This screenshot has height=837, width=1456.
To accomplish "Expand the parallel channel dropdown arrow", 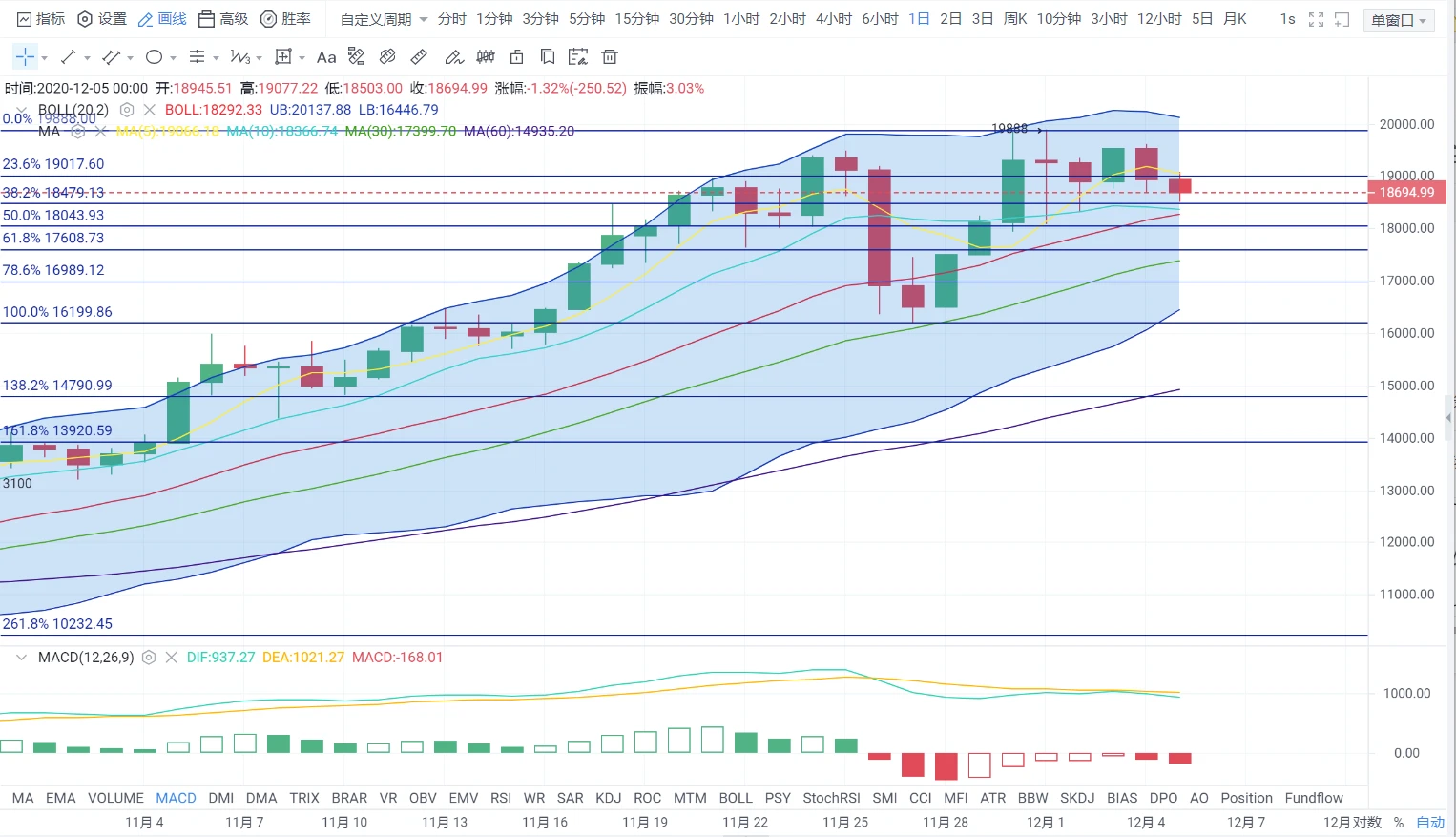I will coord(130,58).
